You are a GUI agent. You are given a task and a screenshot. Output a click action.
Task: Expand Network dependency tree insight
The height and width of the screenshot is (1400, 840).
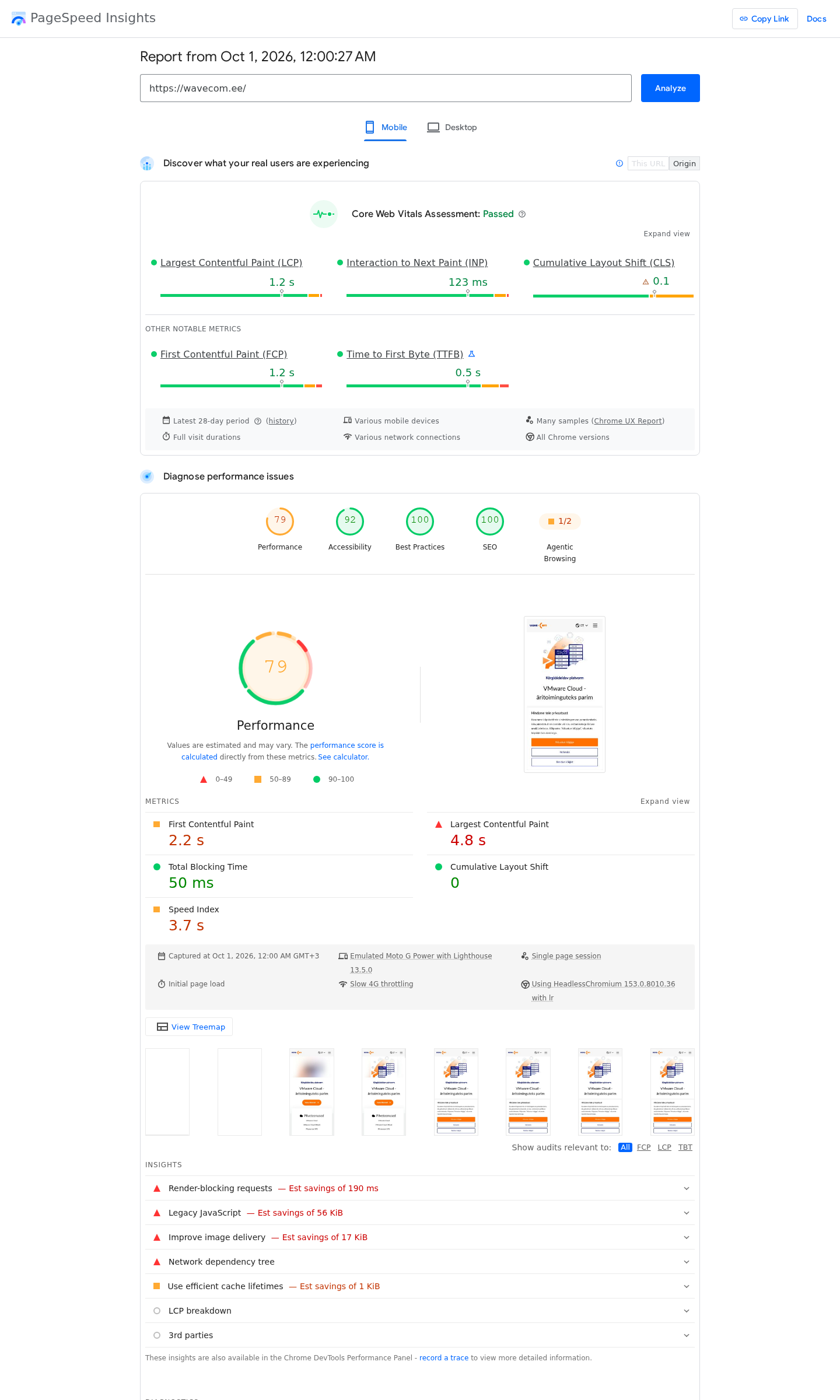[420, 1262]
